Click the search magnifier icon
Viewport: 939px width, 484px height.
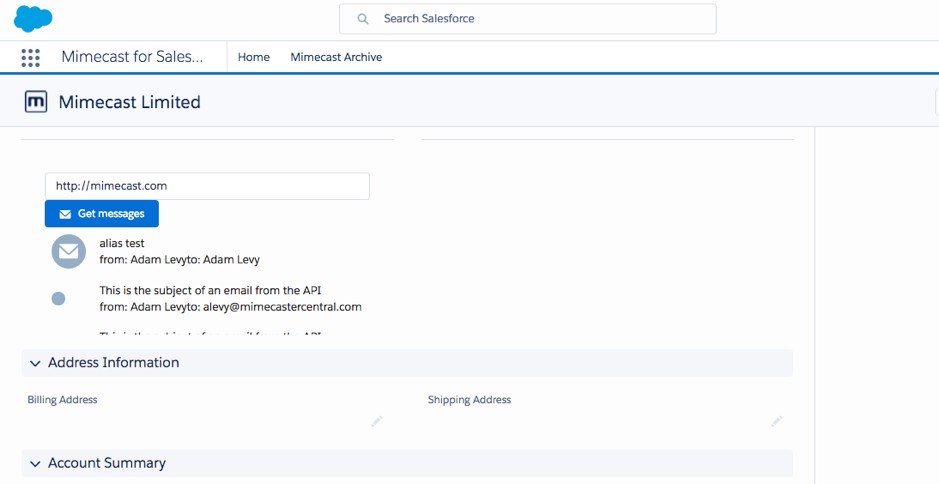[362, 19]
